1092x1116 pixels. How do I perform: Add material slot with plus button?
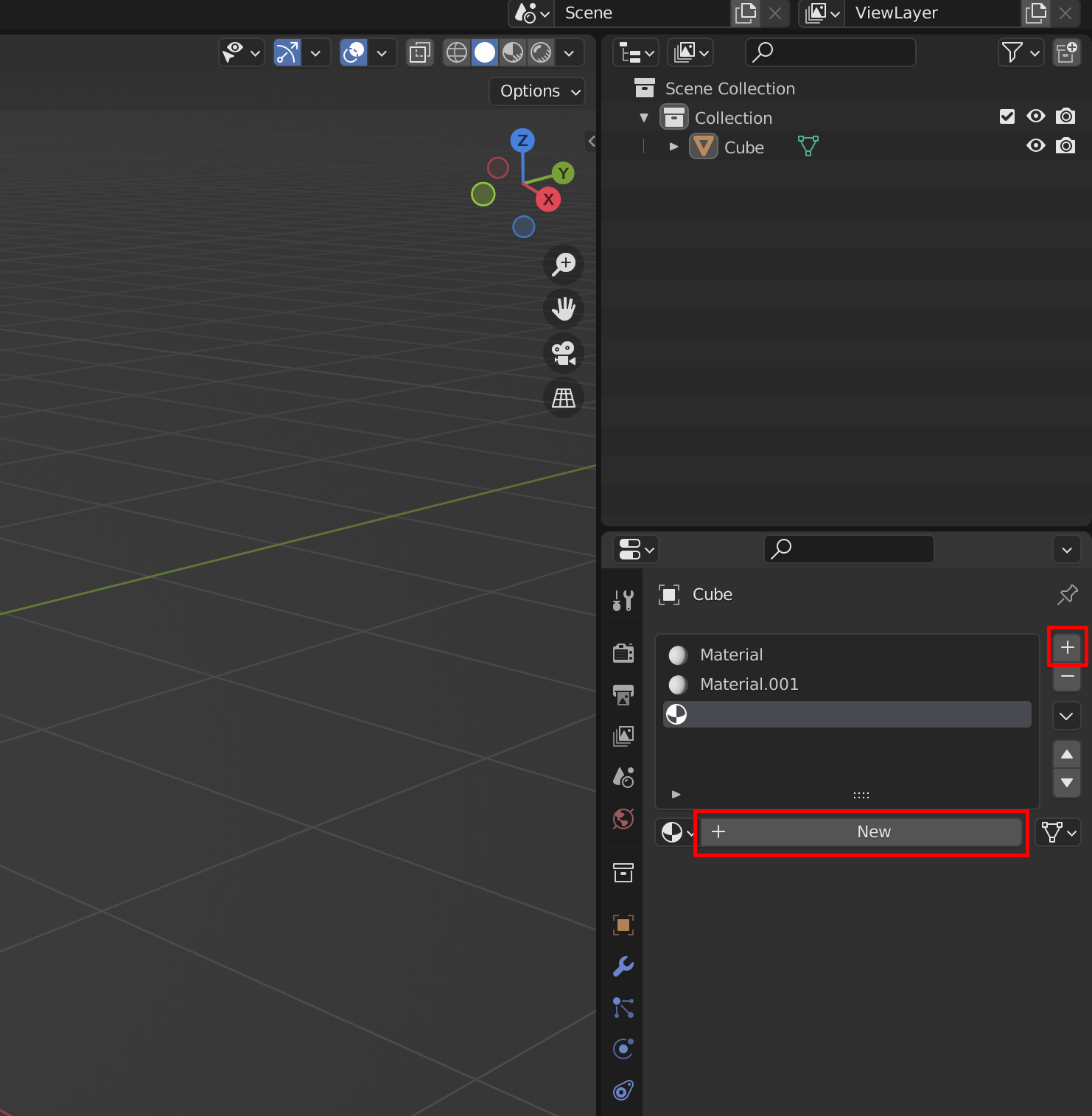coord(1067,647)
